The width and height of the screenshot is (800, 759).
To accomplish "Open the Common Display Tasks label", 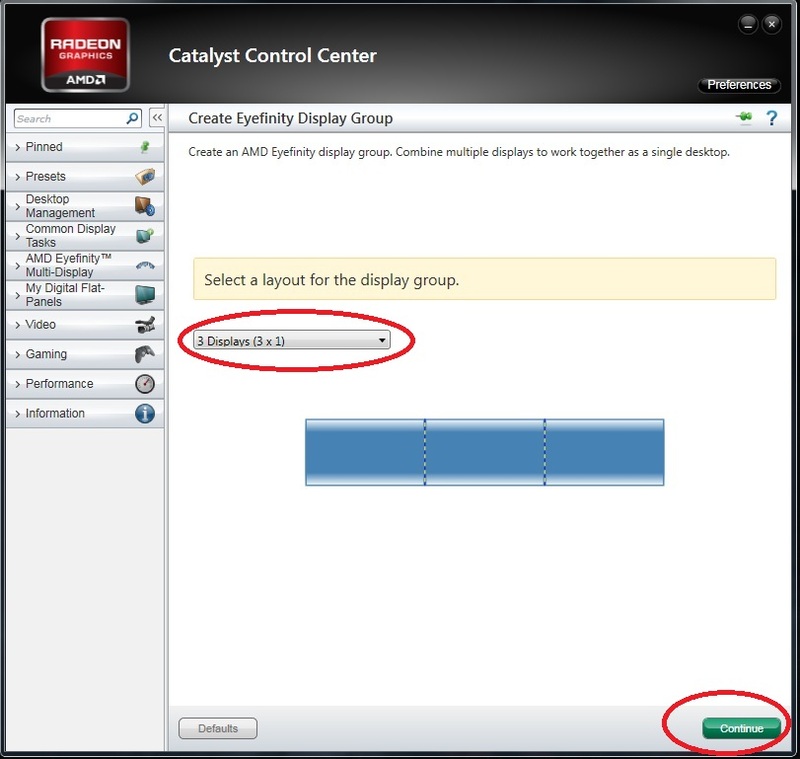I will [x=70, y=235].
